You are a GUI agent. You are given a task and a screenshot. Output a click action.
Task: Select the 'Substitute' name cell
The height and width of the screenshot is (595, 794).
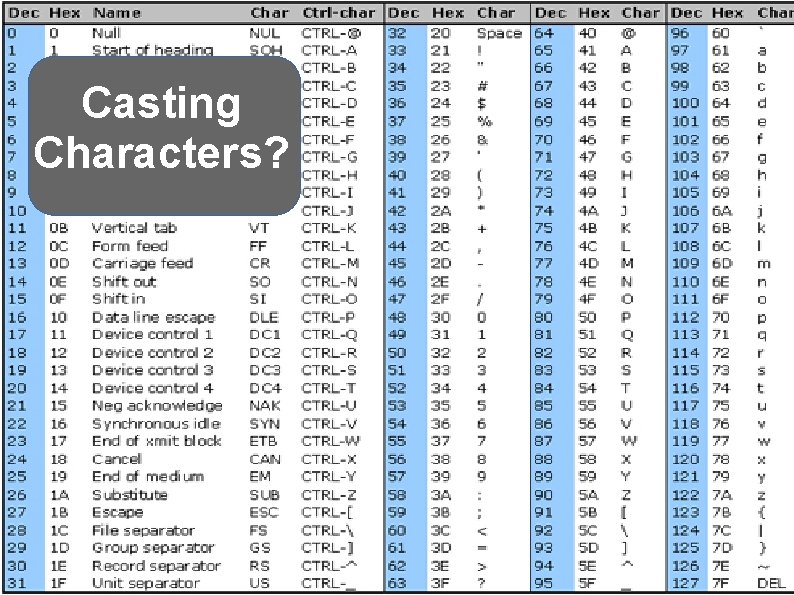[130, 495]
